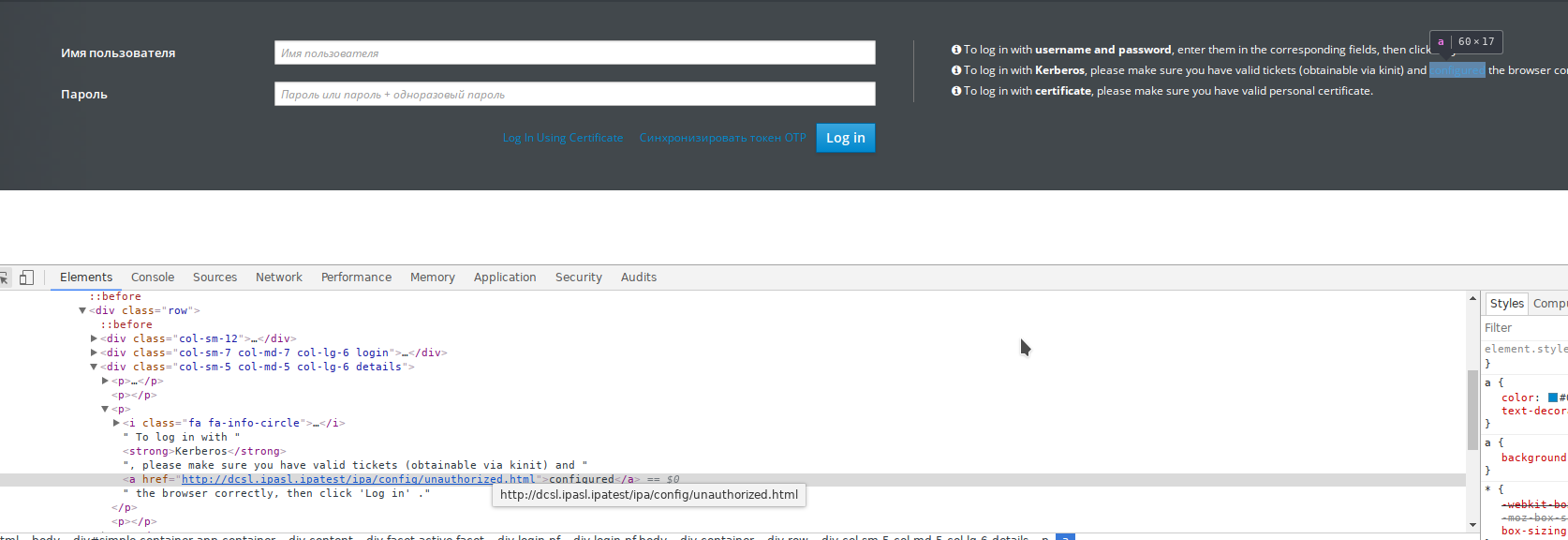Select the closing </p> tag row
Viewport: 1568px width, 540px height.
coord(124,507)
